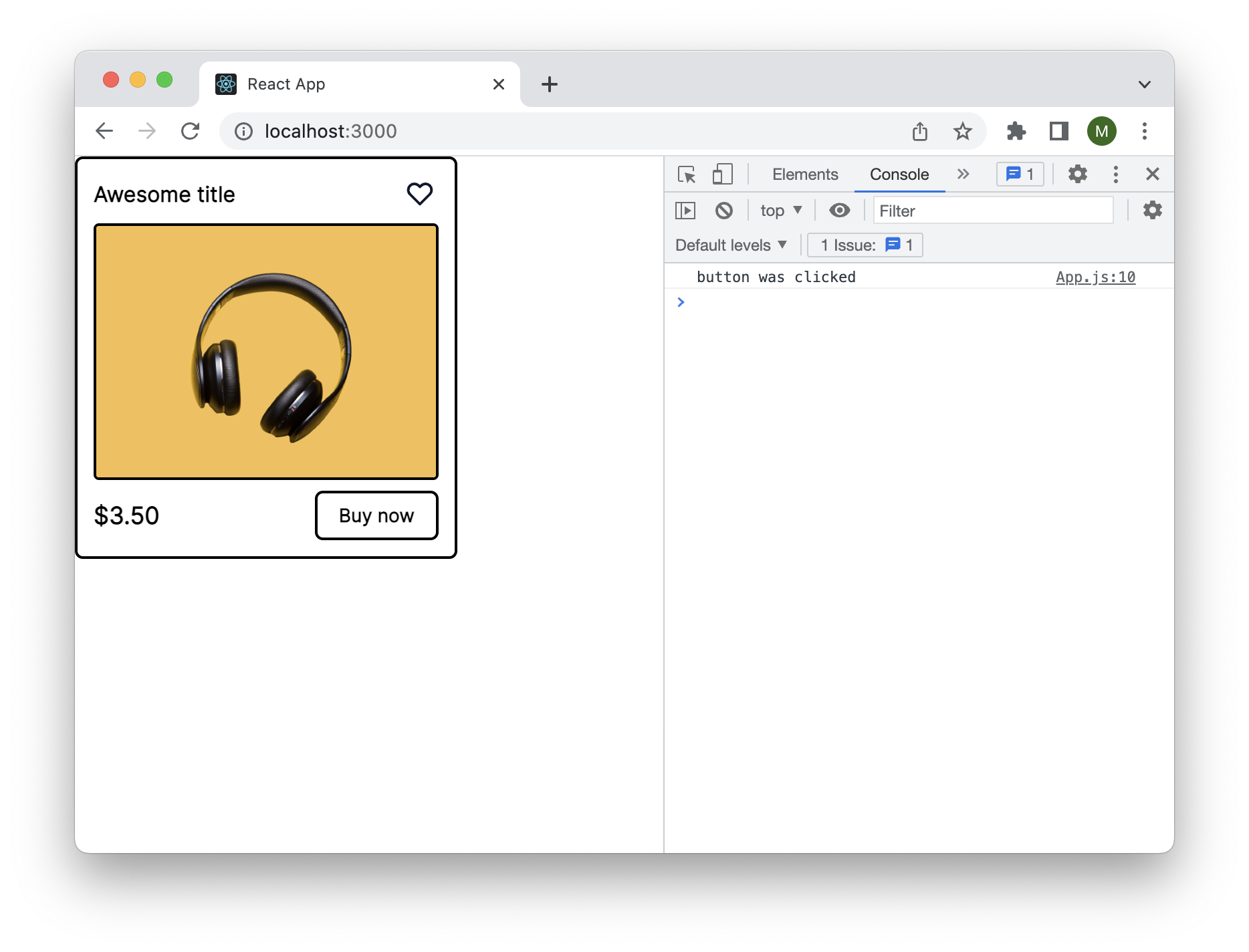Open the more tools three-dot menu

click(x=1115, y=174)
